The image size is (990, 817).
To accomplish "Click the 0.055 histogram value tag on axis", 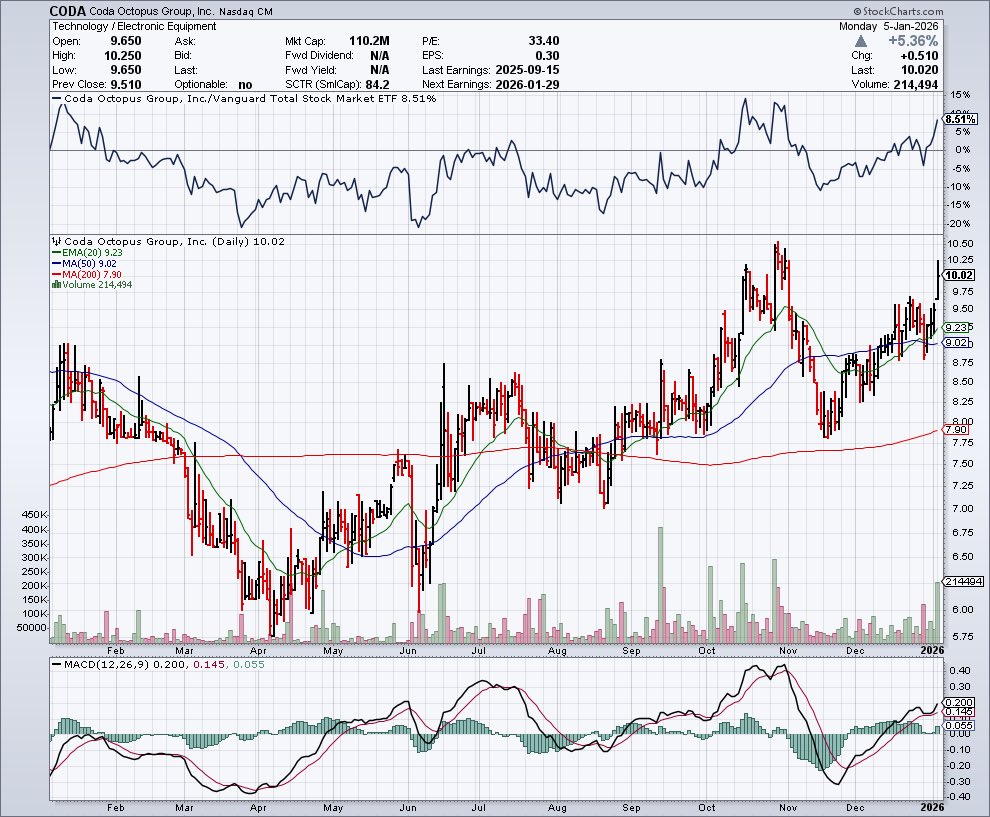I will [960, 725].
